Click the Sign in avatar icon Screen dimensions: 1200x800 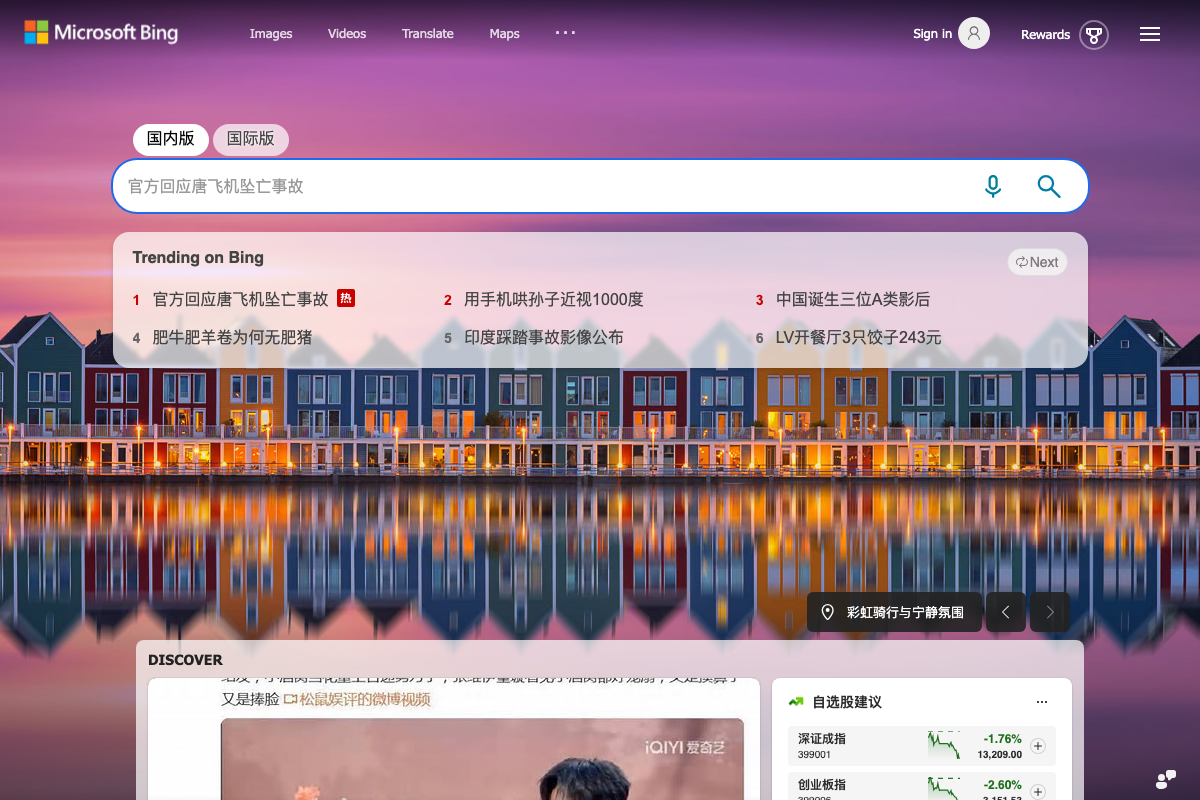point(973,34)
